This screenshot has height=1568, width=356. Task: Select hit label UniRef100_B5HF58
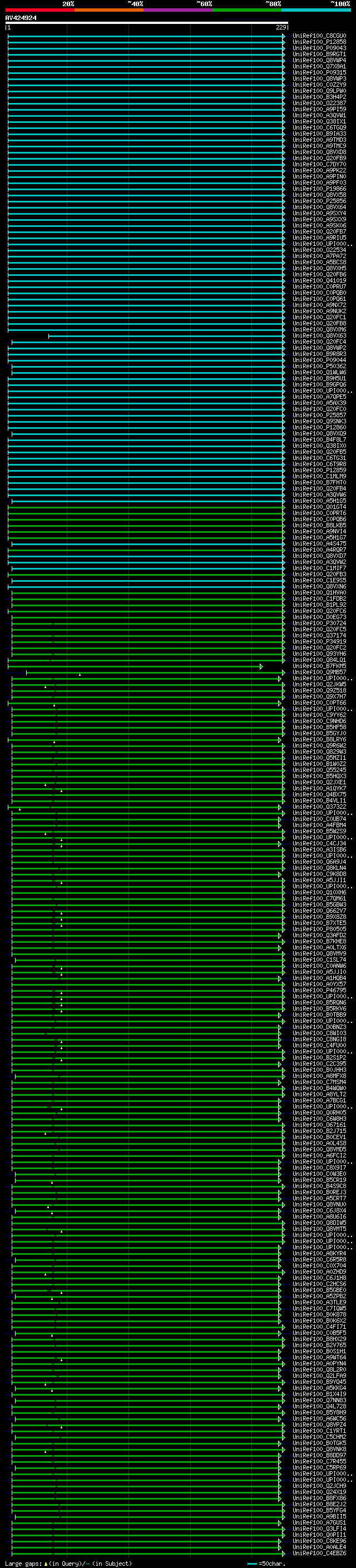[x=319, y=727]
